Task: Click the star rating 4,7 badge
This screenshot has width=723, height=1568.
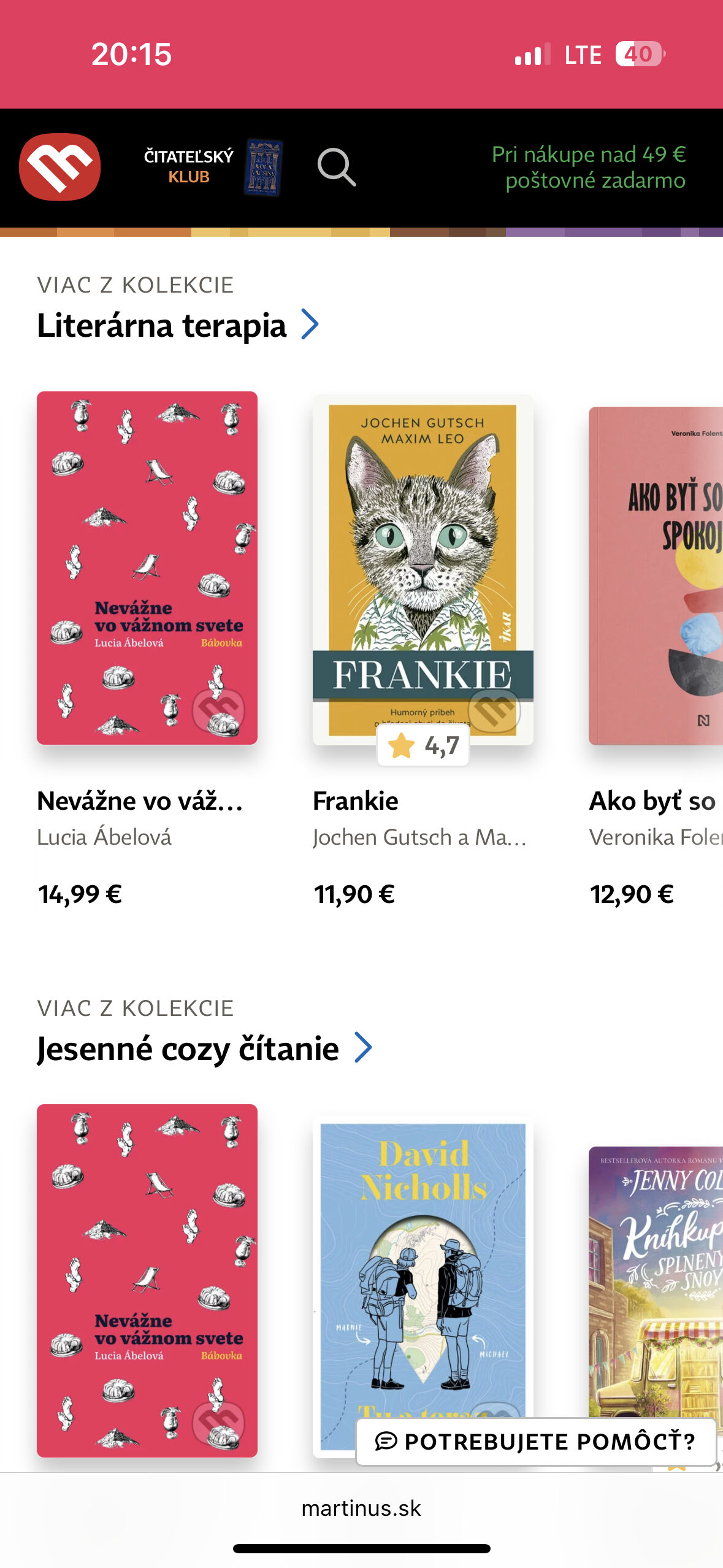Action: [423, 745]
